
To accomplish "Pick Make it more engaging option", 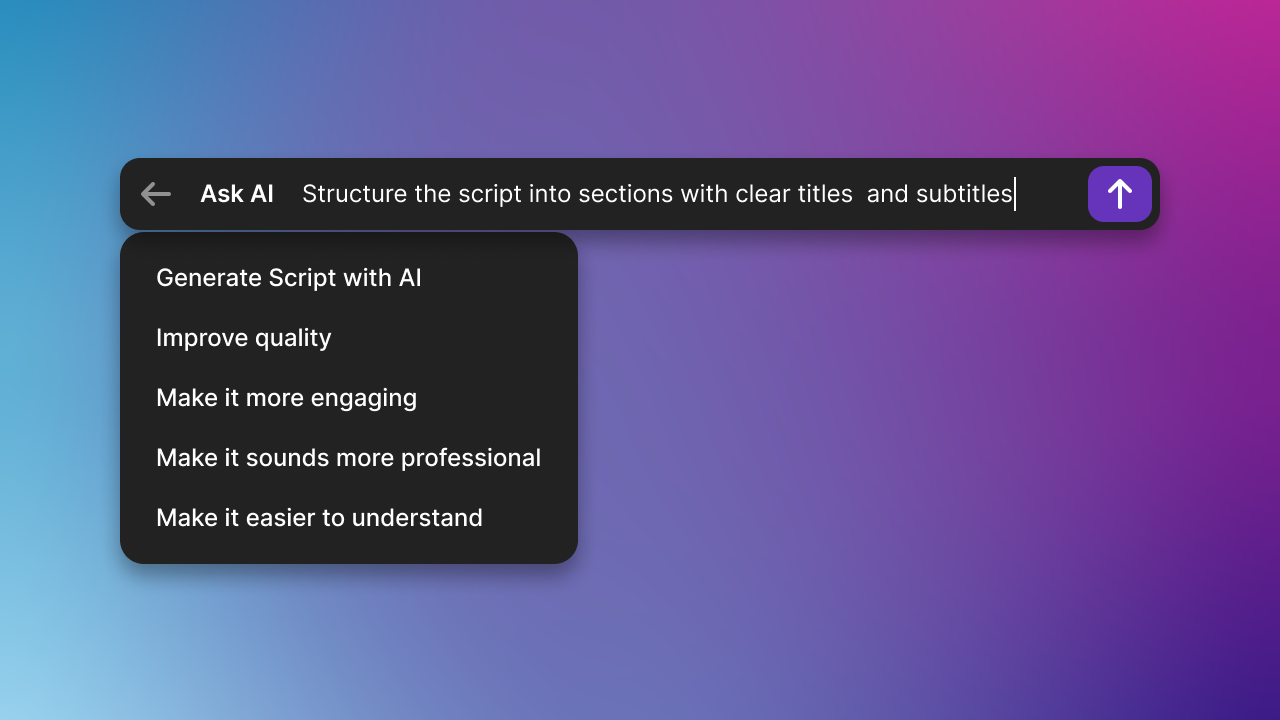I will click(286, 397).
